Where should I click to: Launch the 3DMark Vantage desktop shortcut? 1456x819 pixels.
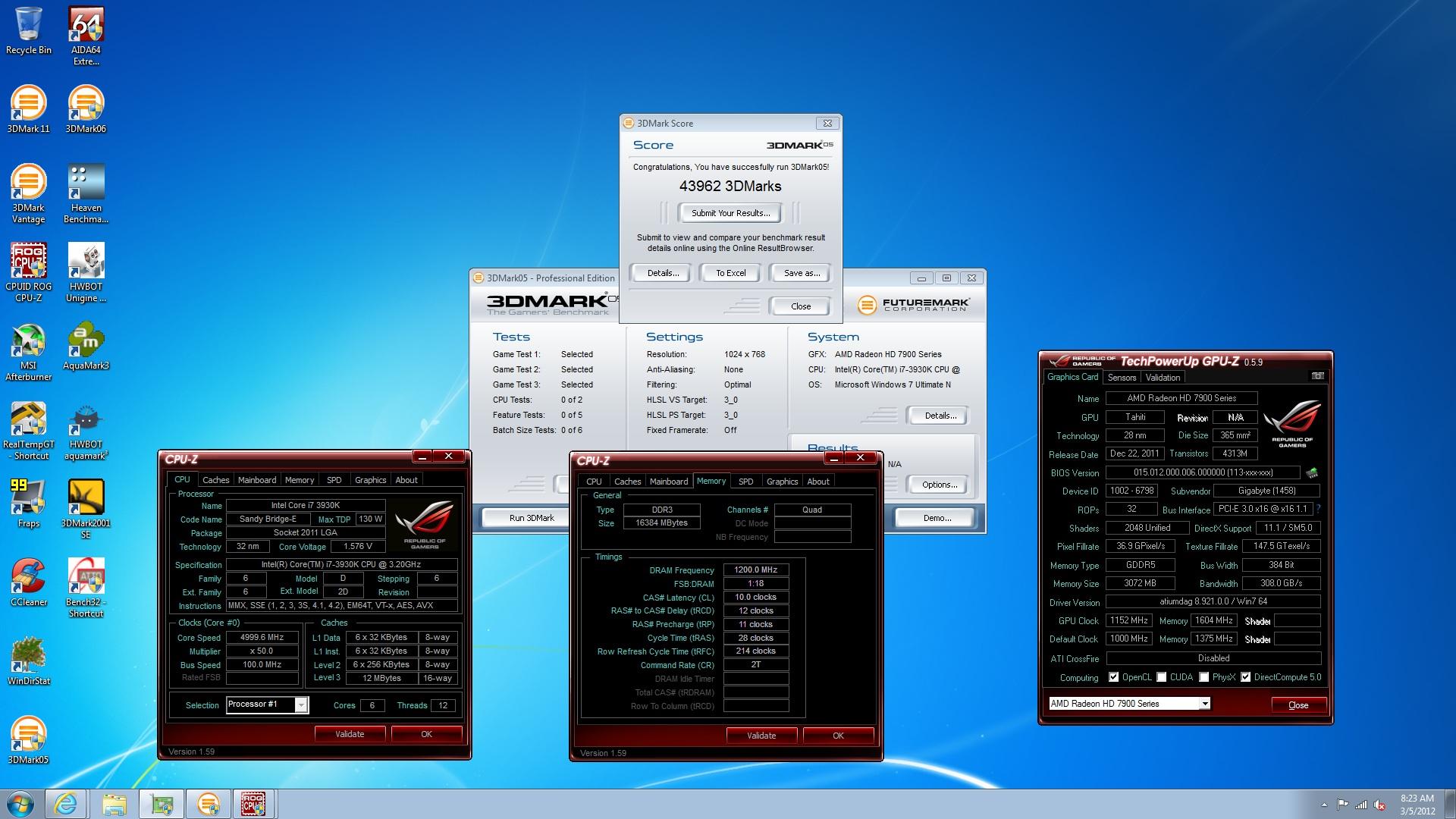29,193
